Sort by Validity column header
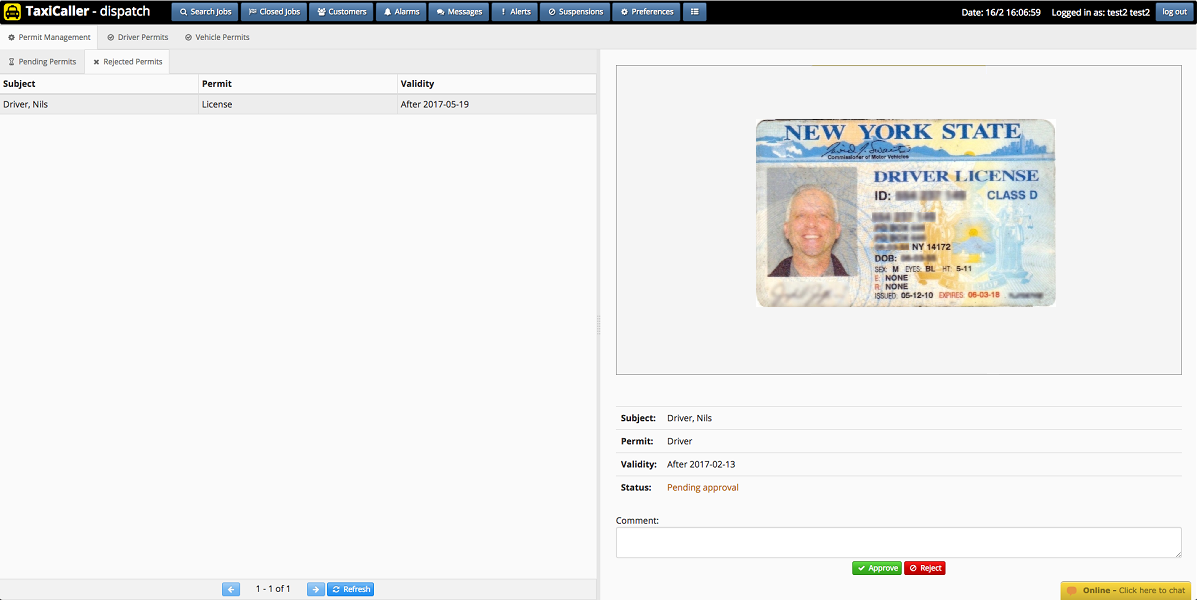Screen dimensions: 1197x600 [496, 84]
